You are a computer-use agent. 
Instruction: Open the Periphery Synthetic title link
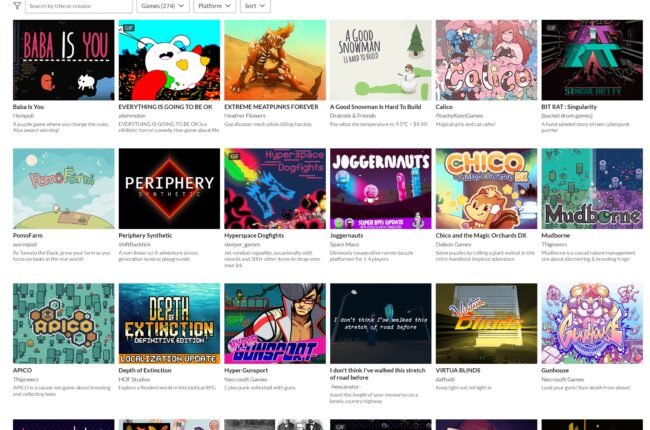(x=145, y=235)
